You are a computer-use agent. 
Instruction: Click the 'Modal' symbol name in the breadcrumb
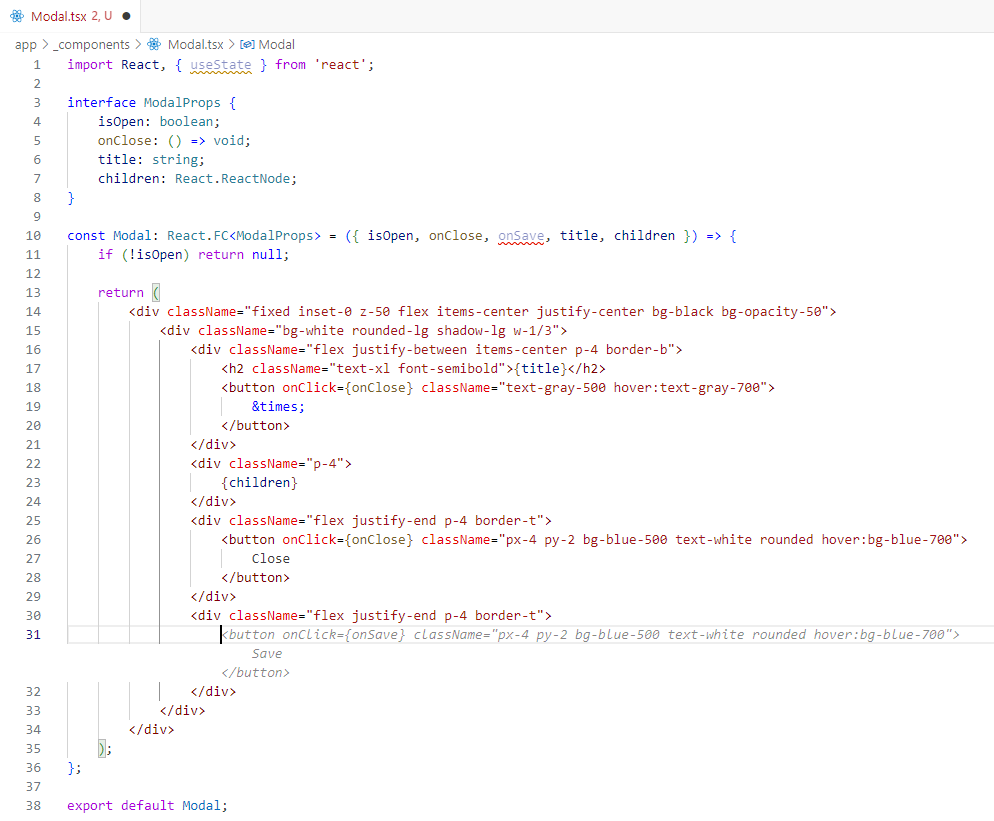click(277, 44)
